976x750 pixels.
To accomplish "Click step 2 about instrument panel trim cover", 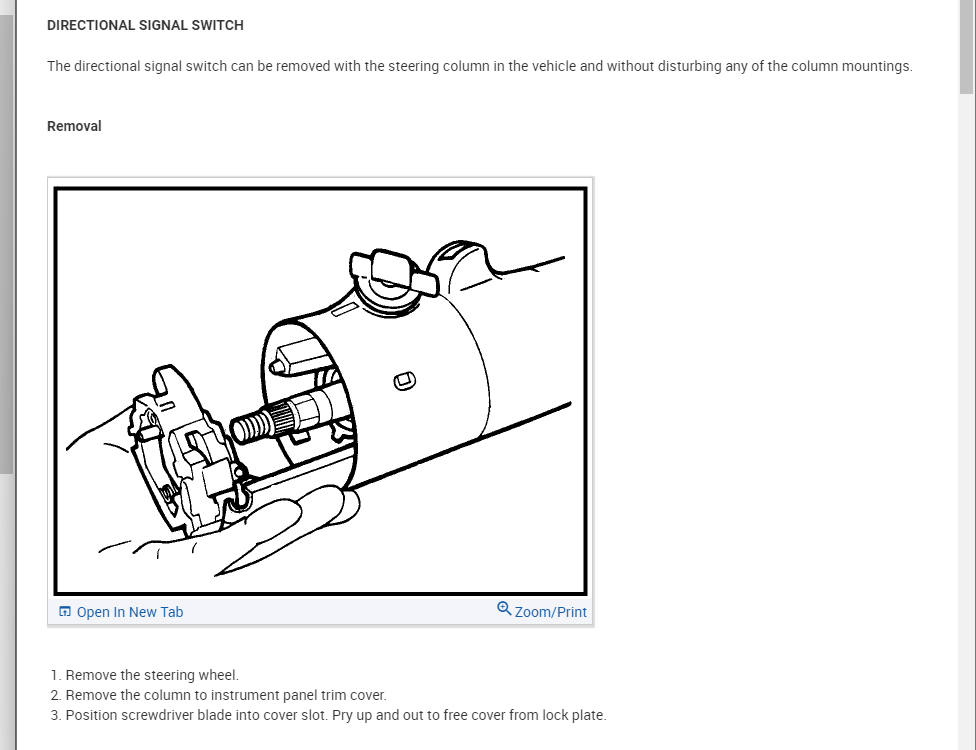I will [x=226, y=695].
